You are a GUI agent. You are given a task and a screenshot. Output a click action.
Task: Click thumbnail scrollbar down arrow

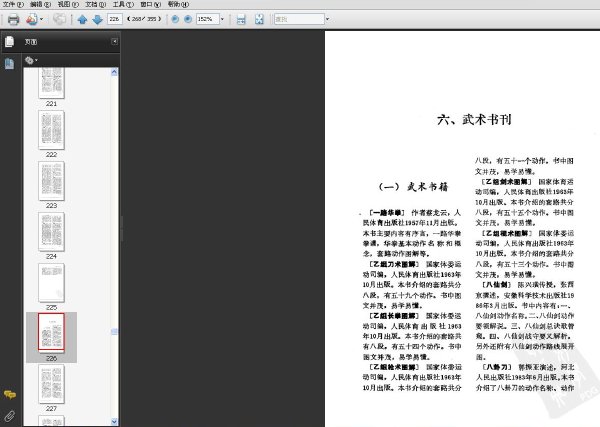point(114,422)
